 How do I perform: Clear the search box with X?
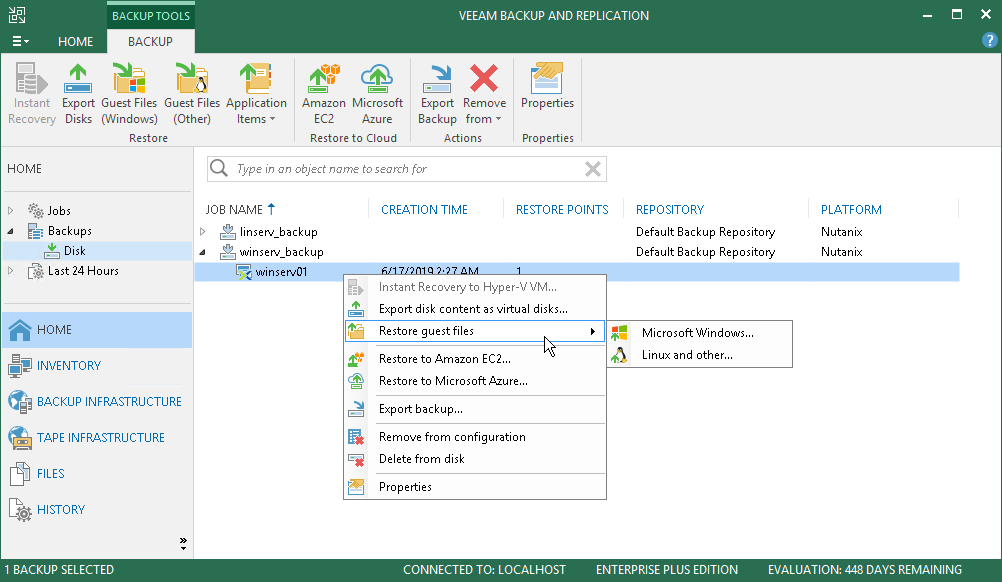coord(593,169)
